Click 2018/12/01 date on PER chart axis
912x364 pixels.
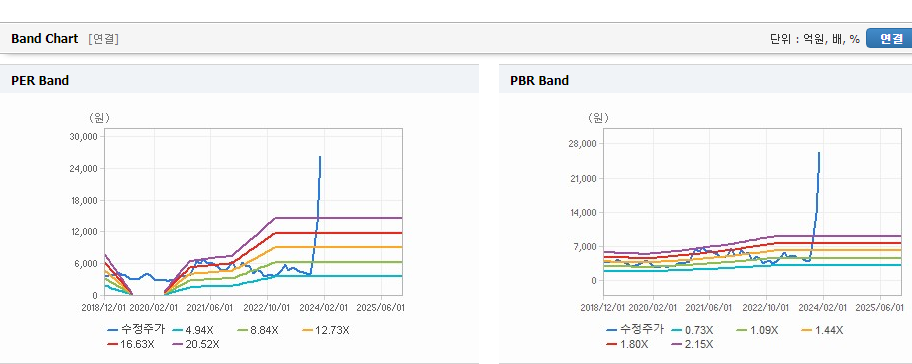[x=104, y=307]
